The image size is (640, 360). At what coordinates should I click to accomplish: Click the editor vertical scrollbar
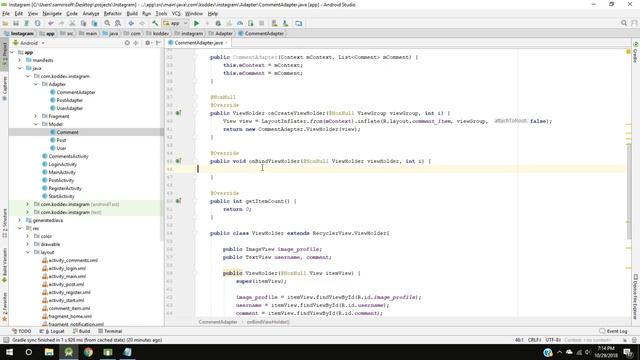pyautogui.click(x=629, y=191)
